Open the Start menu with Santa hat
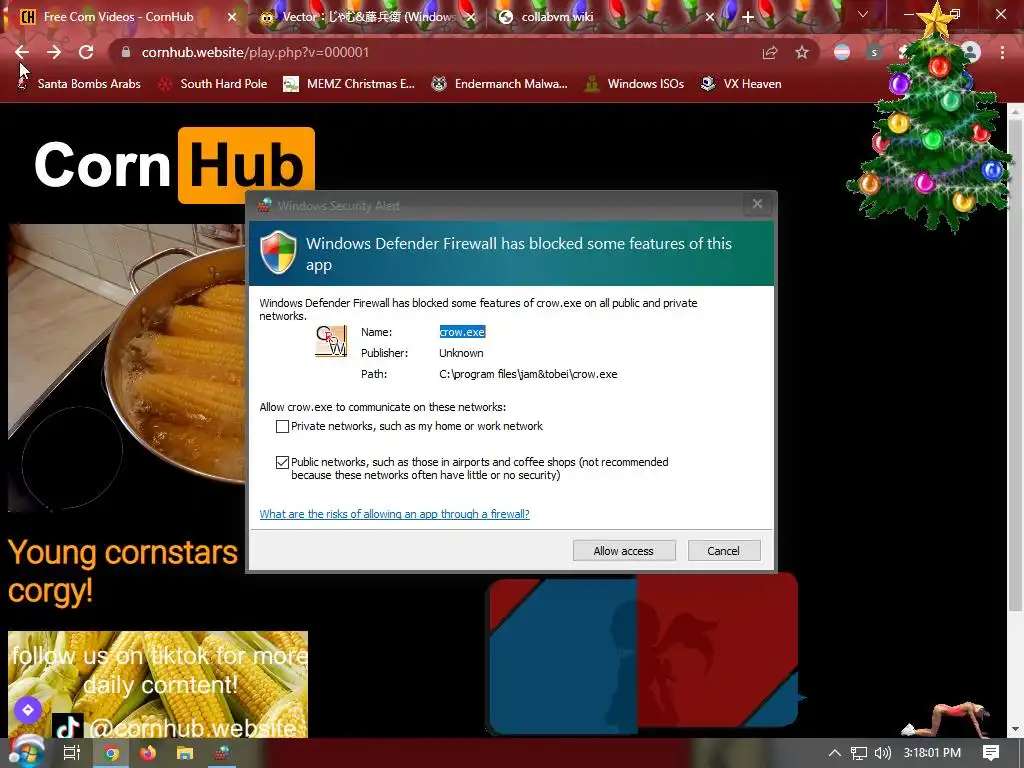This screenshot has width=1024, height=768. click(x=26, y=752)
